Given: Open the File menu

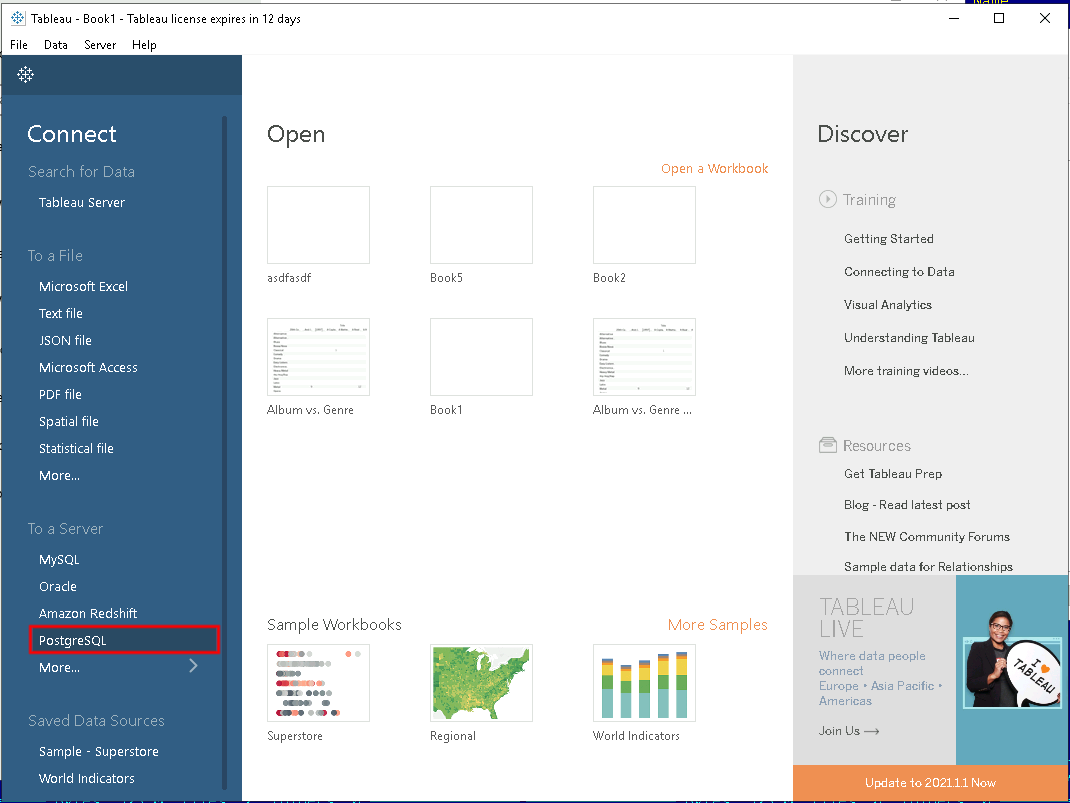Looking at the screenshot, I should 19,45.
